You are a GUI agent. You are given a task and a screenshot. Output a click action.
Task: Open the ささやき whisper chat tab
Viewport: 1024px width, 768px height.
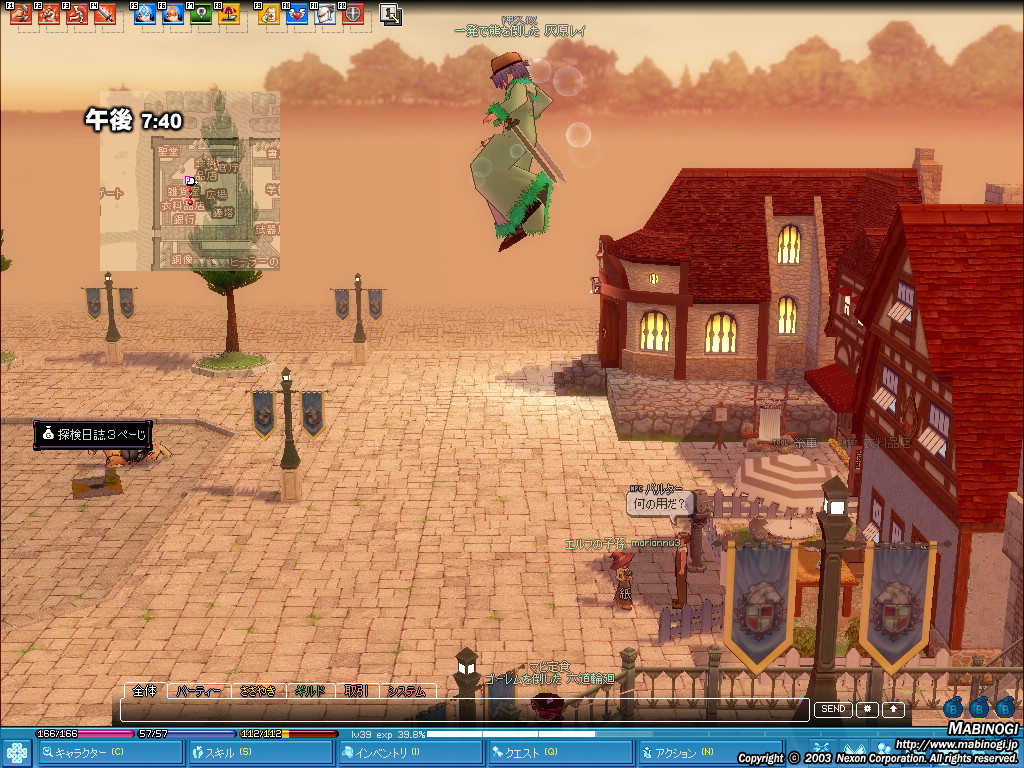click(x=257, y=692)
